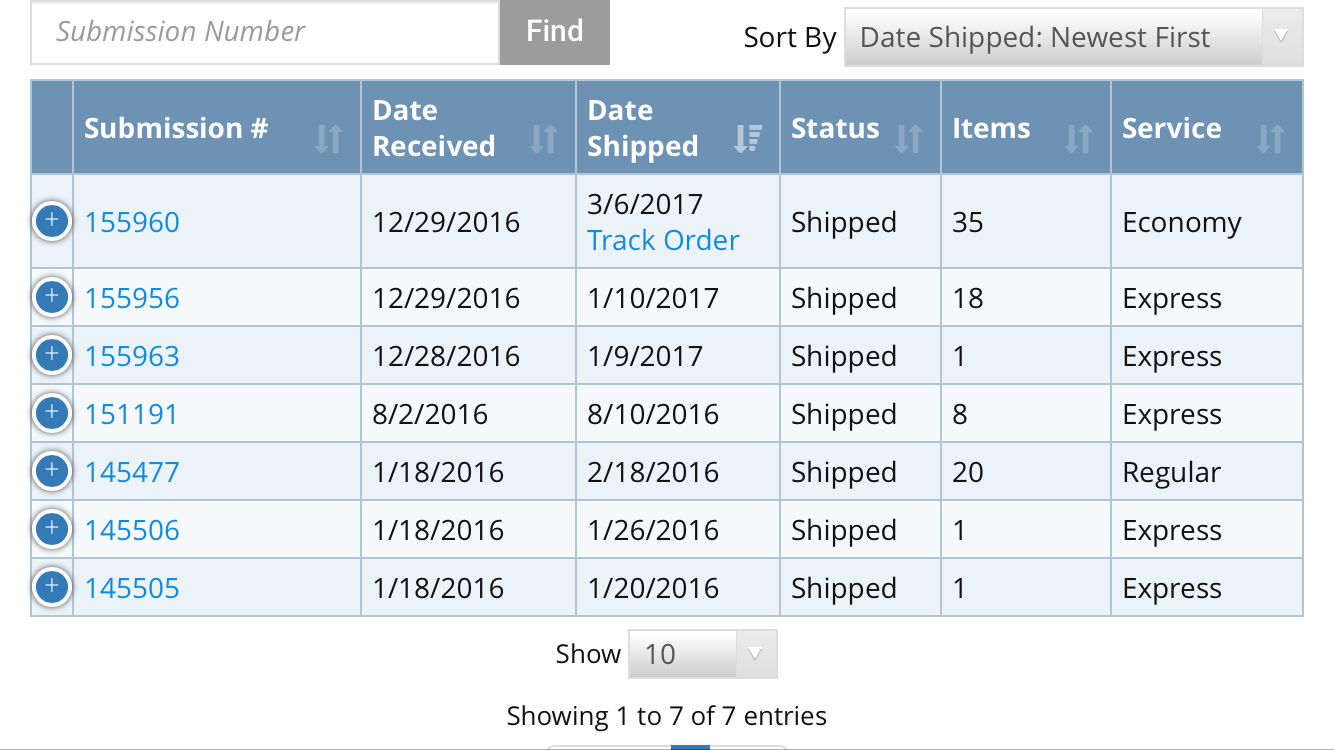
Task: Sort by Submission # column arrows
Action: coord(328,138)
